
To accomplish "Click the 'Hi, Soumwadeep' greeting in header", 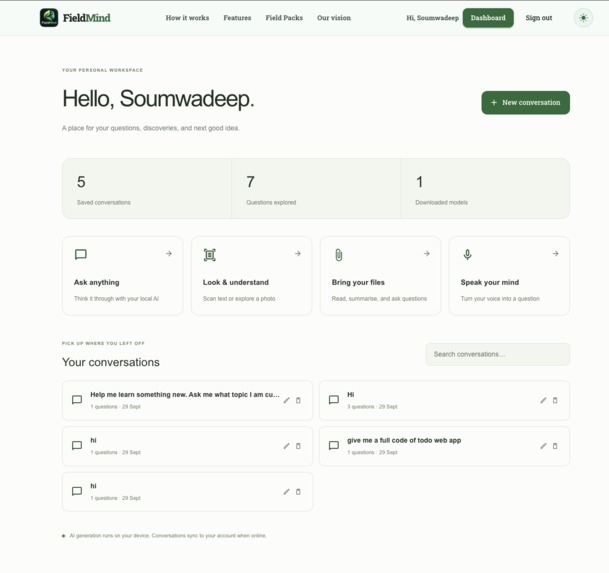I will point(433,18).
